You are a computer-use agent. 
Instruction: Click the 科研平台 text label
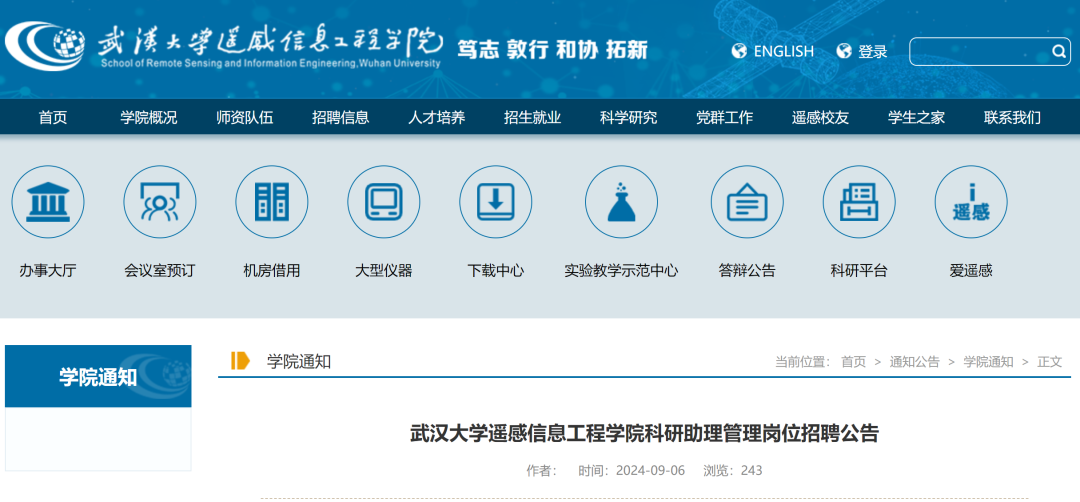click(859, 271)
